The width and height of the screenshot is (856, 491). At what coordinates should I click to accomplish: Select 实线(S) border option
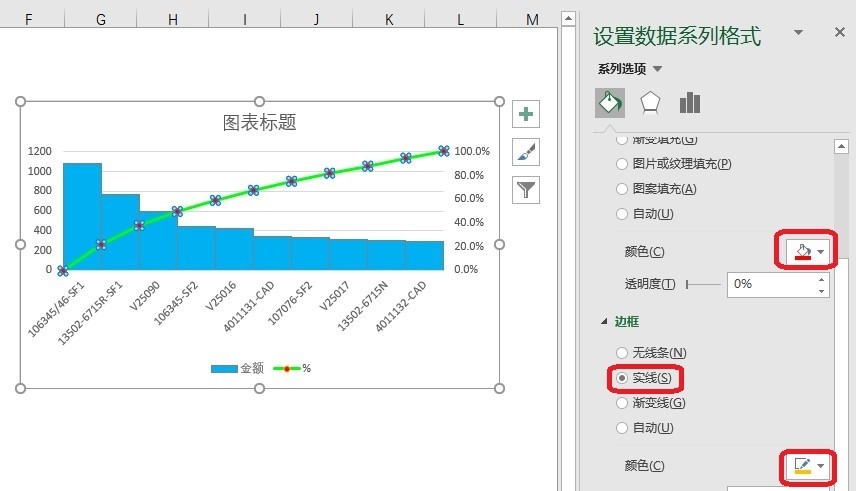click(x=622, y=378)
